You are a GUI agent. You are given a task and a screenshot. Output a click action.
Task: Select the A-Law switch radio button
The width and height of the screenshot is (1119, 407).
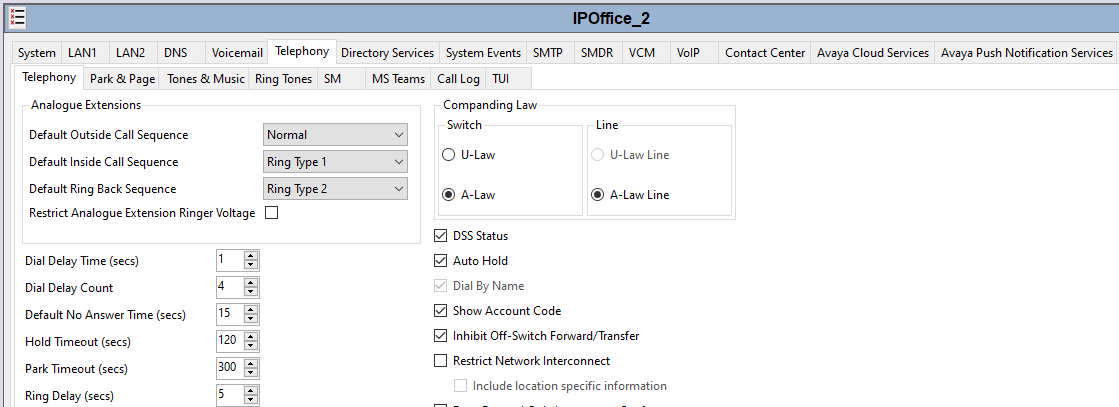(x=448, y=194)
